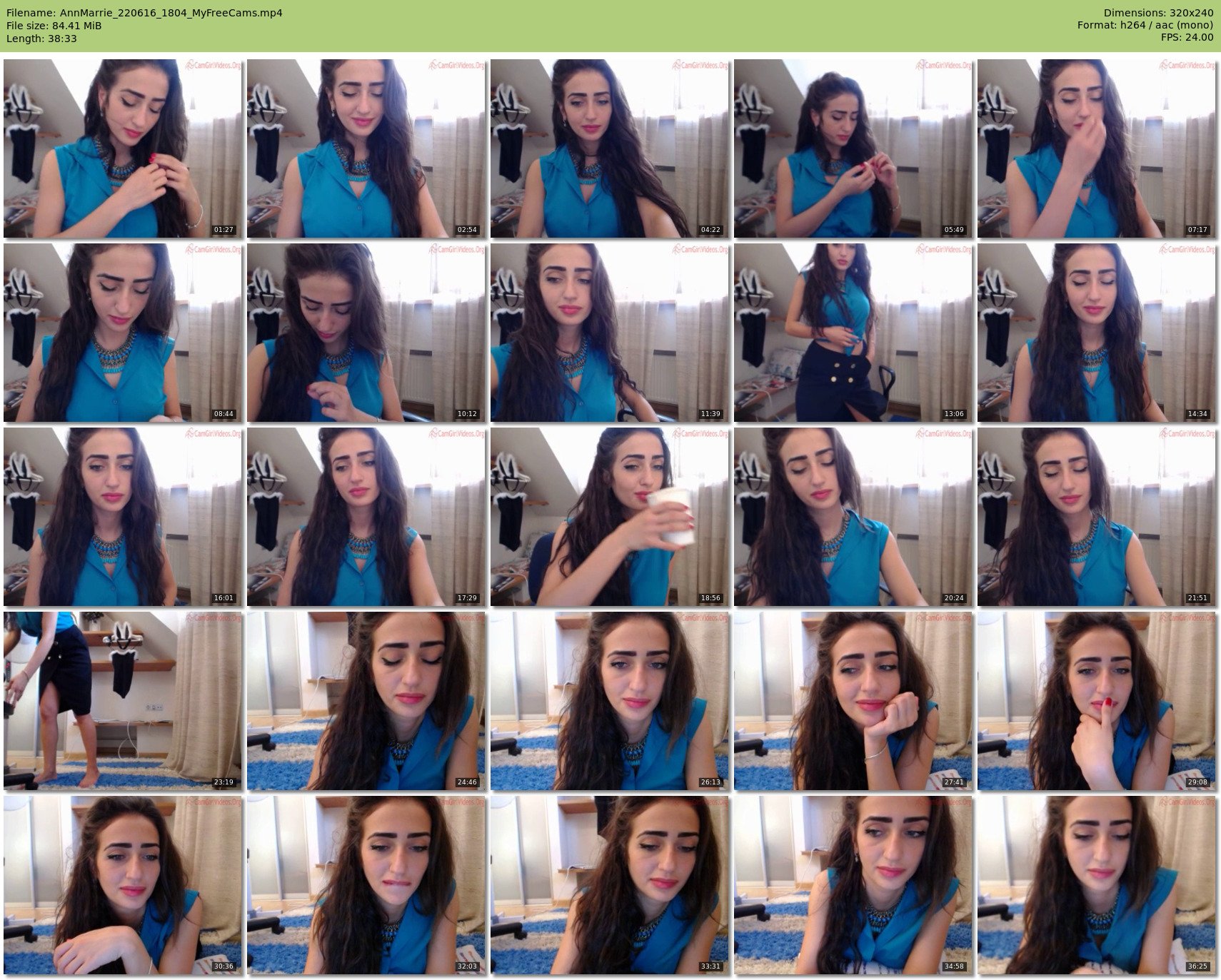Select the 14:34 frame thumbnail
Viewport: 1221px width, 980px height.
tap(1097, 333)
